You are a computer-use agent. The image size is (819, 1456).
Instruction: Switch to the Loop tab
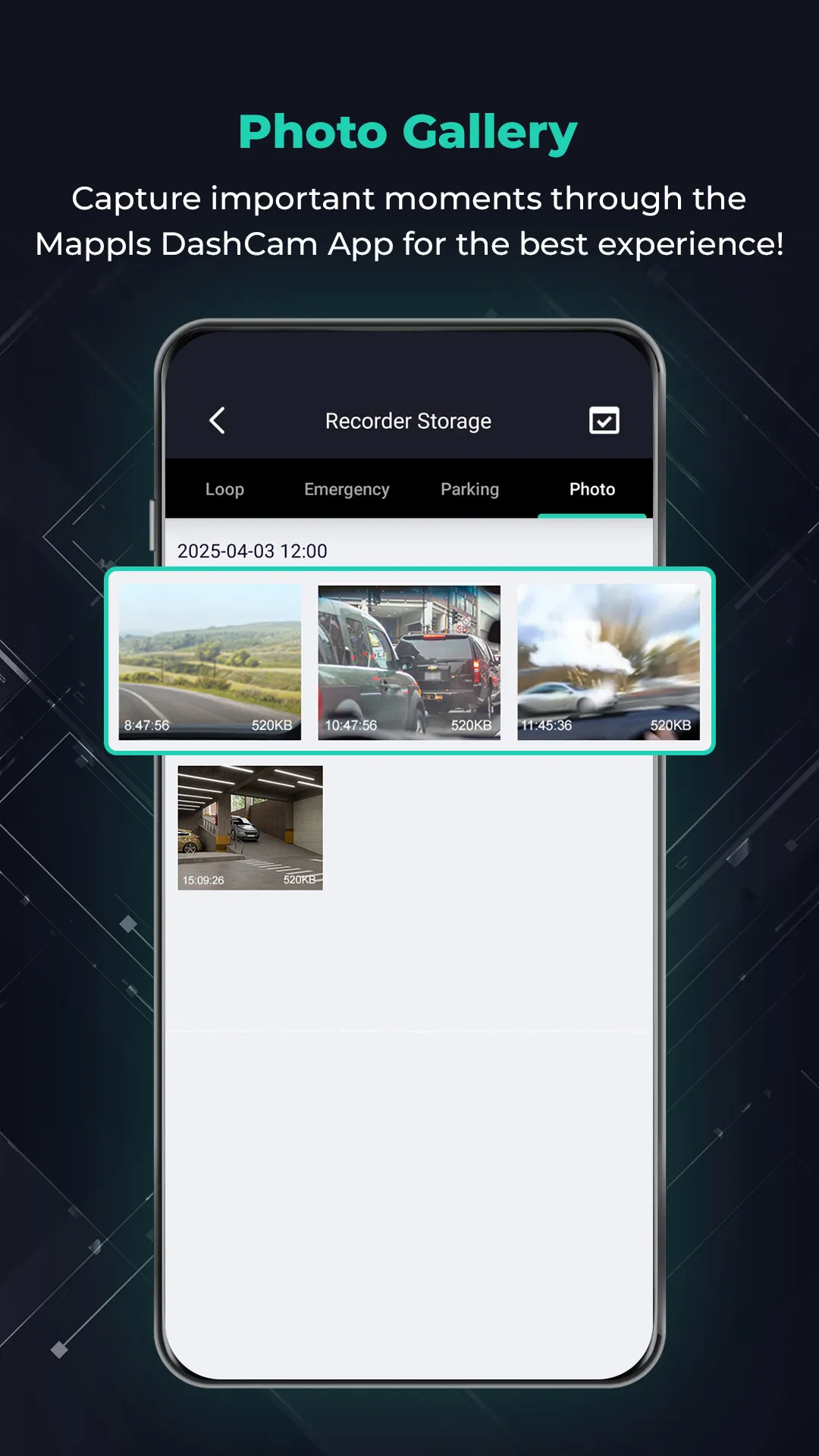point(224,489)
